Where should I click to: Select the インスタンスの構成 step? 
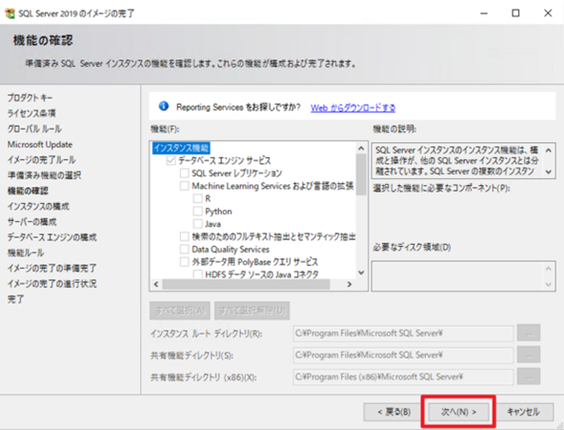38,206
